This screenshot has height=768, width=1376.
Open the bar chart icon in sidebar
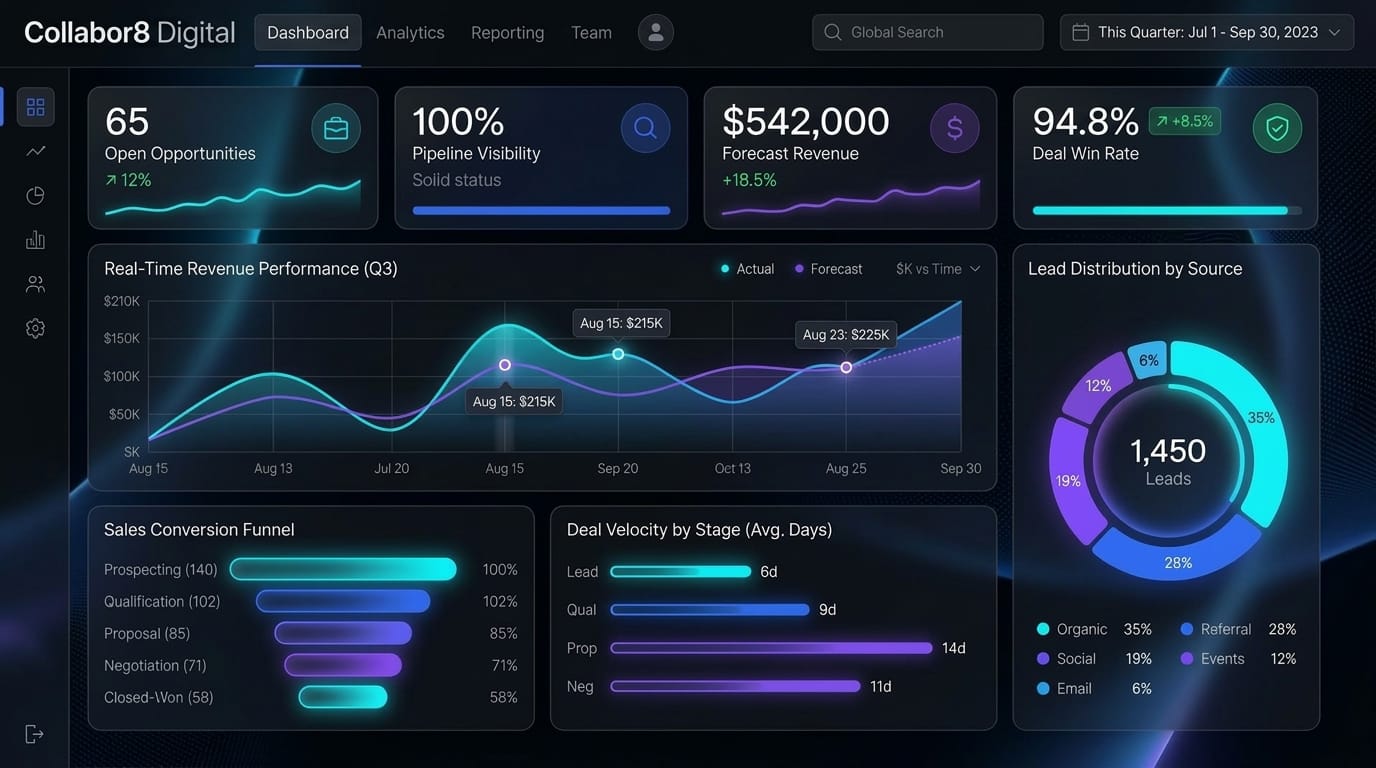coord(35,240)
